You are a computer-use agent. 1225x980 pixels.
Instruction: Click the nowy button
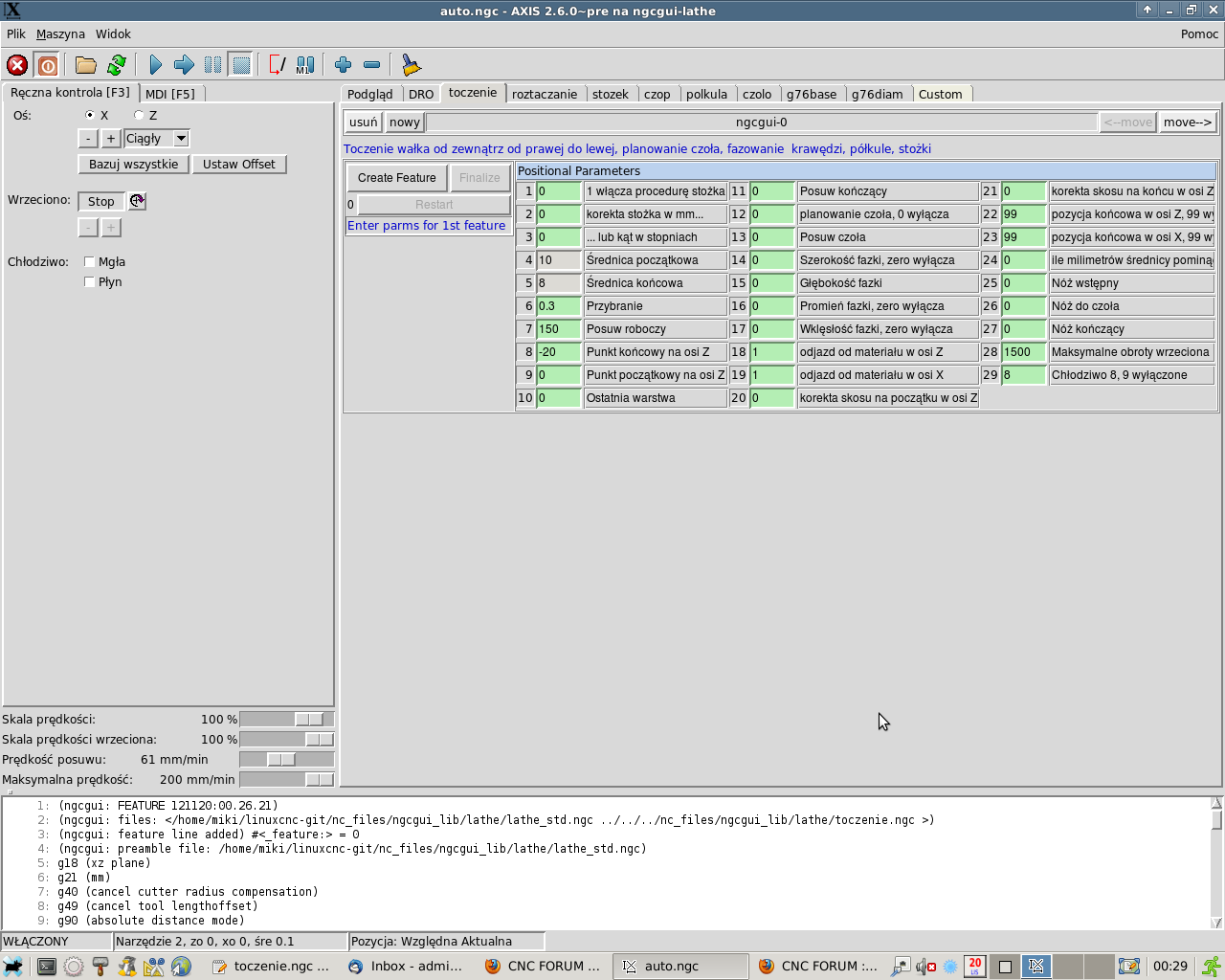pos(405,122)
